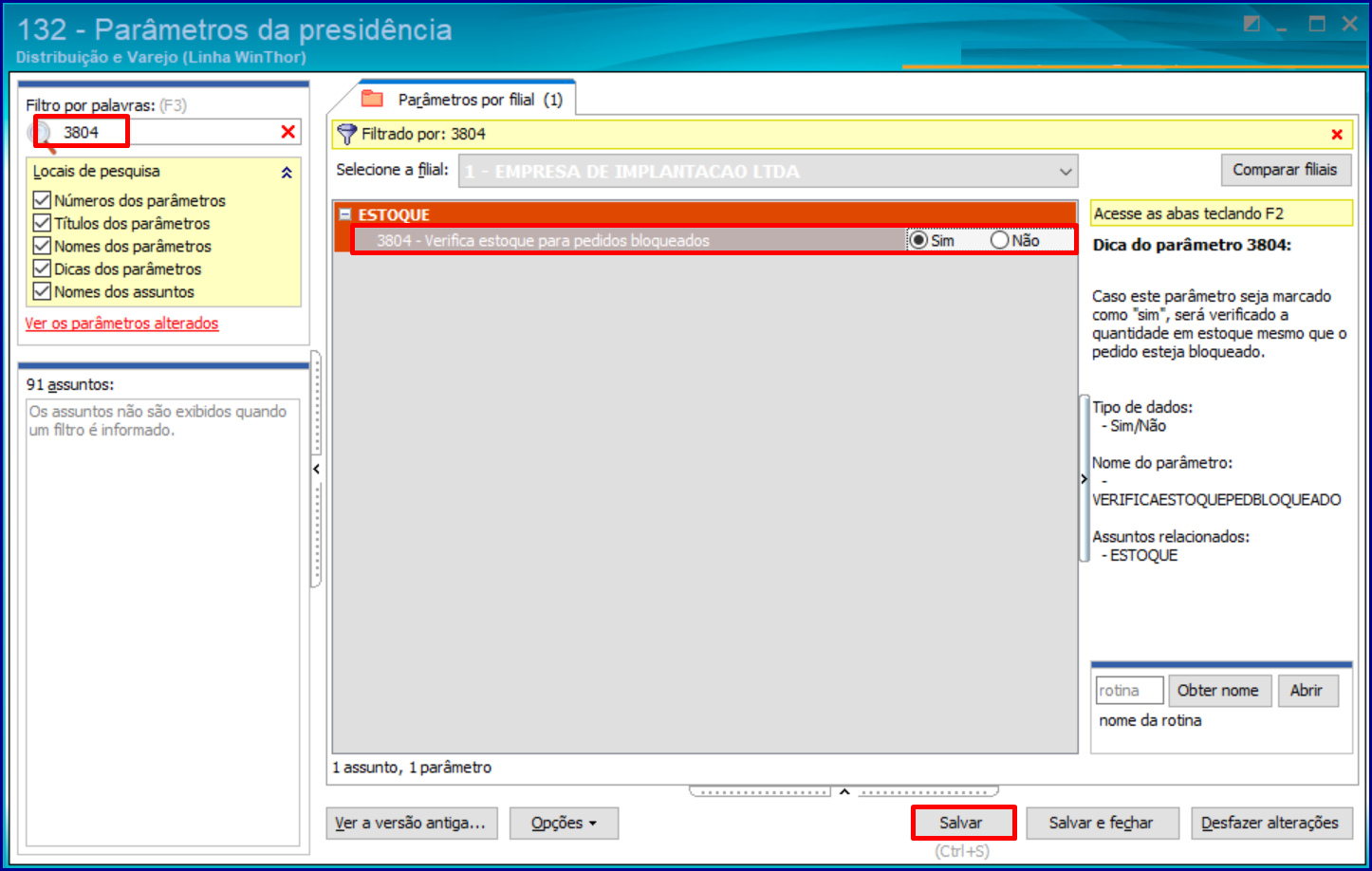
Task: Minimize the 132 Parâmetros da presidência window
Action: click(1283, 28)
